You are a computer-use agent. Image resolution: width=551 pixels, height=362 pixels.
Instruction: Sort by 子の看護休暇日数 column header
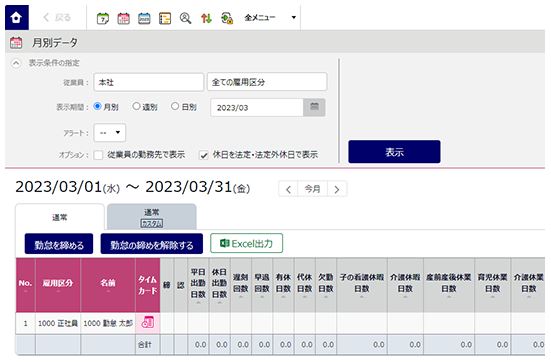tap(362, 285)
